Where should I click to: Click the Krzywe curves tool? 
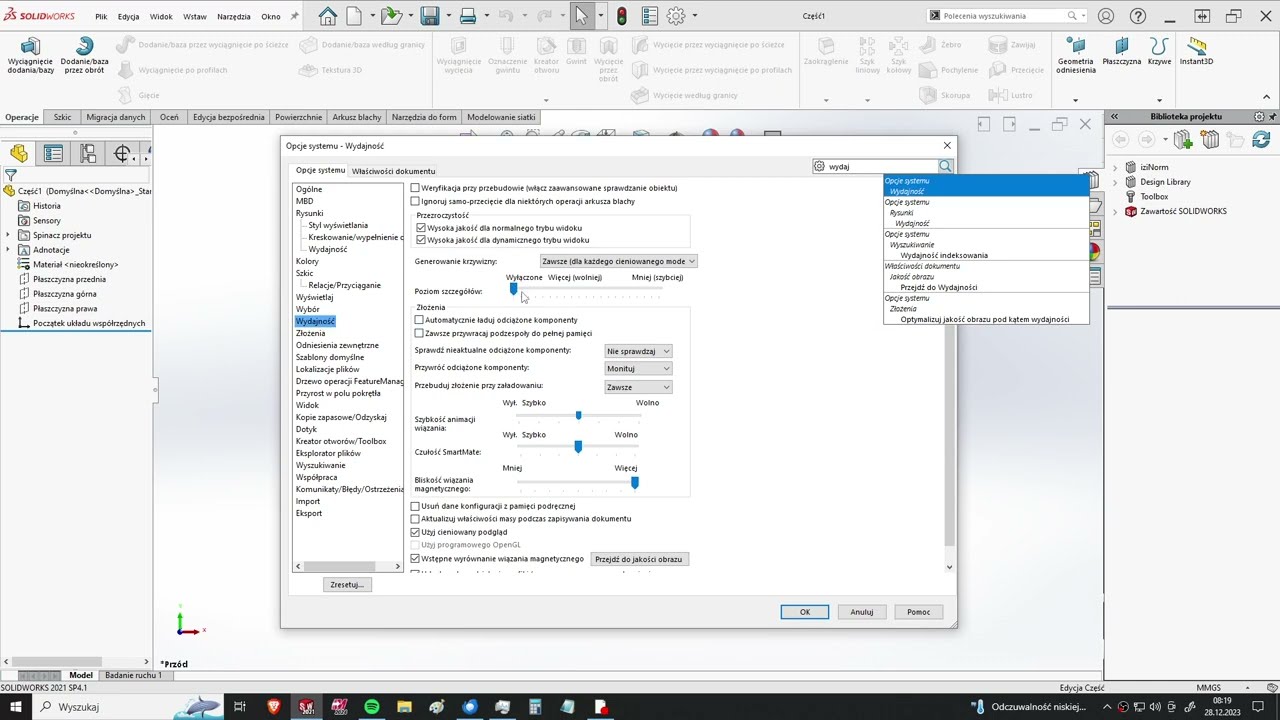1159,51
